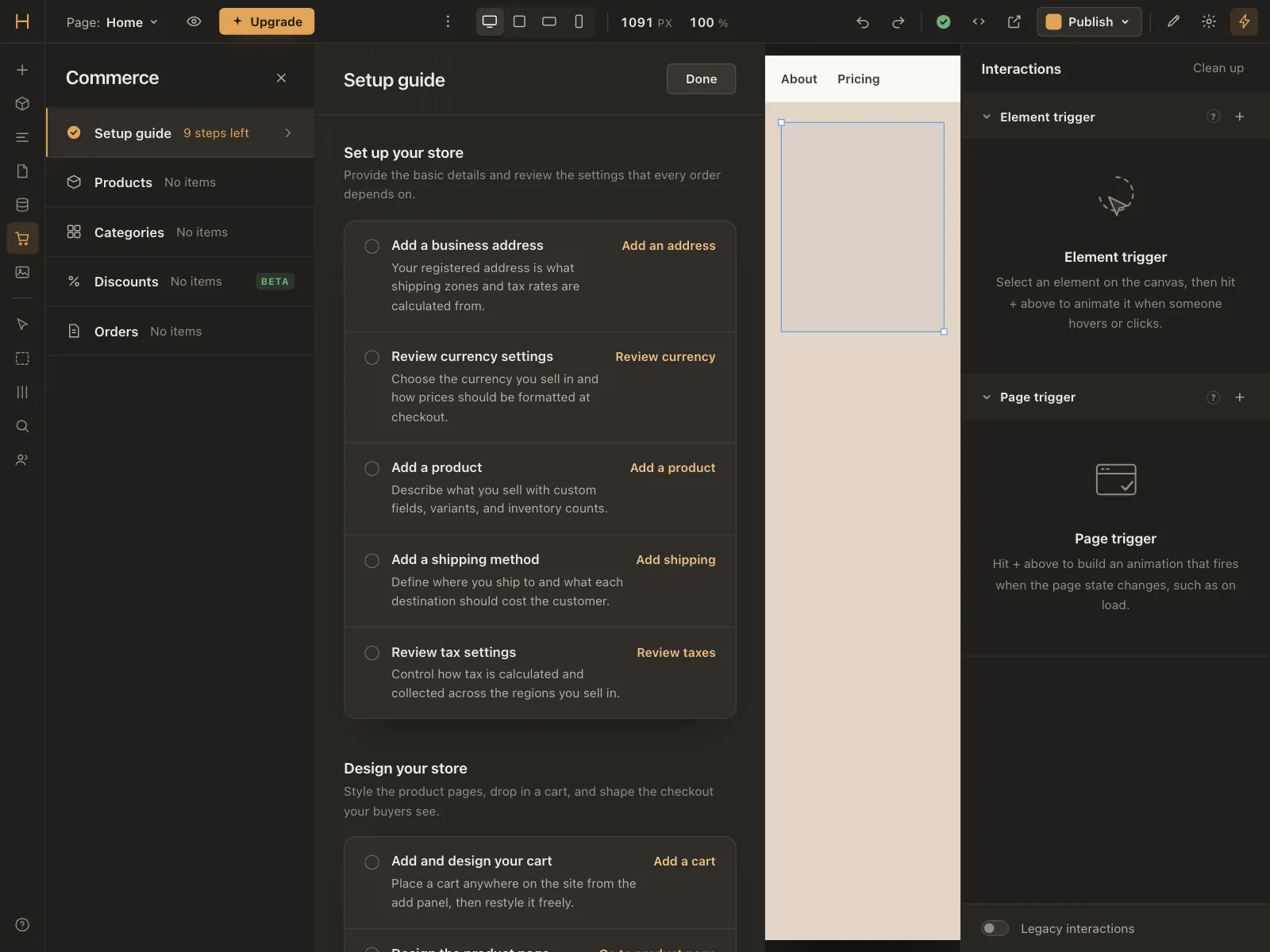Click Pricing in canvas navigation
This screenshot has height=952, width=1270.
tap(858, 79)
